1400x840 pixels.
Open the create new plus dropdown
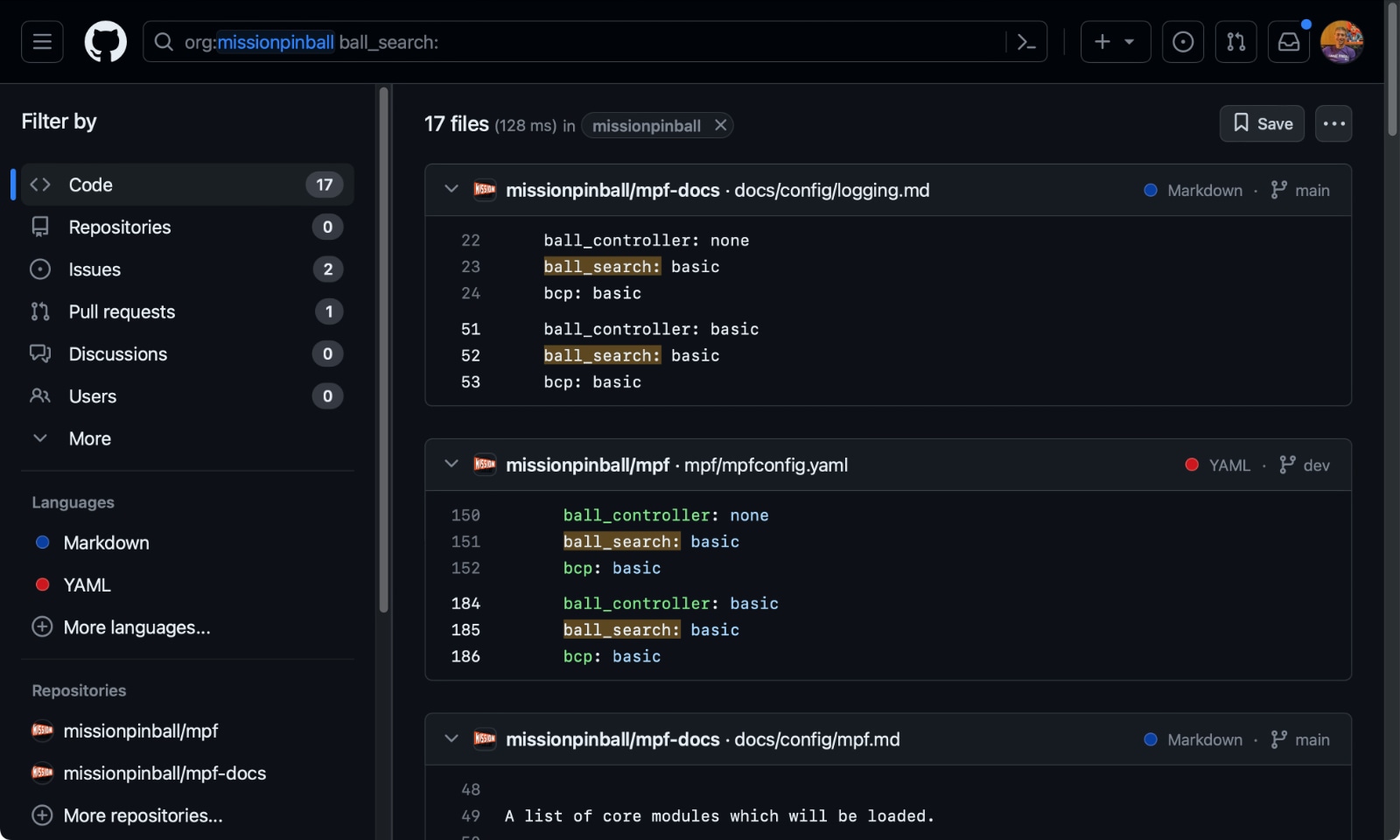pos(1114,42)
